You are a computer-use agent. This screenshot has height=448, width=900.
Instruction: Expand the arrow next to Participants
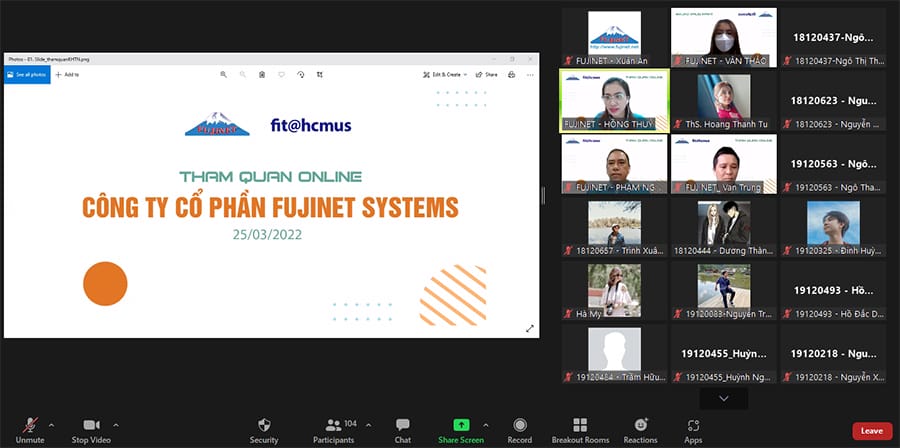click(x=368, y=425)
